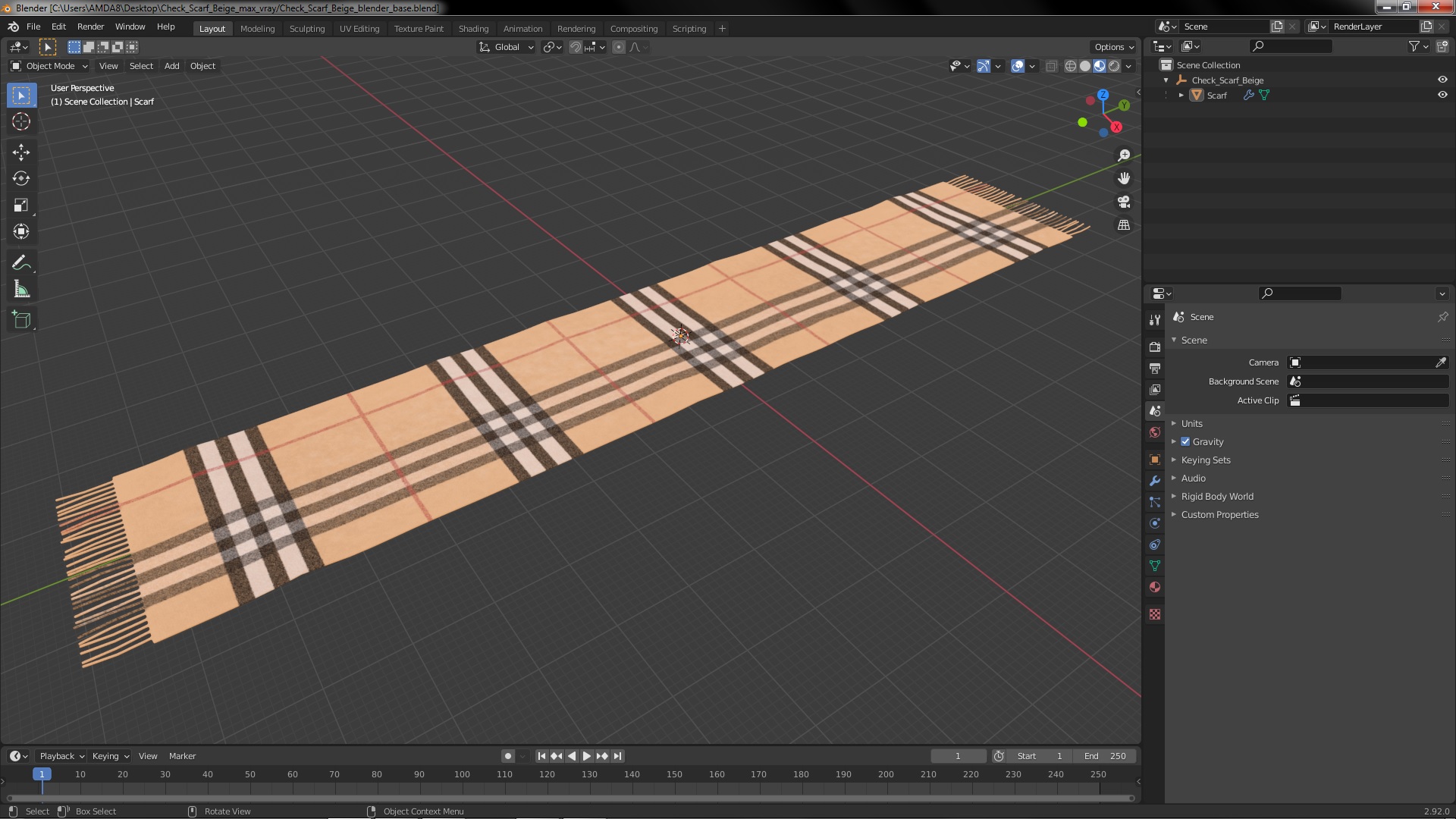Open the viewport Add menu
Image resolution: width=1456 pixels, height=819 pixels.
coord(172,66)
